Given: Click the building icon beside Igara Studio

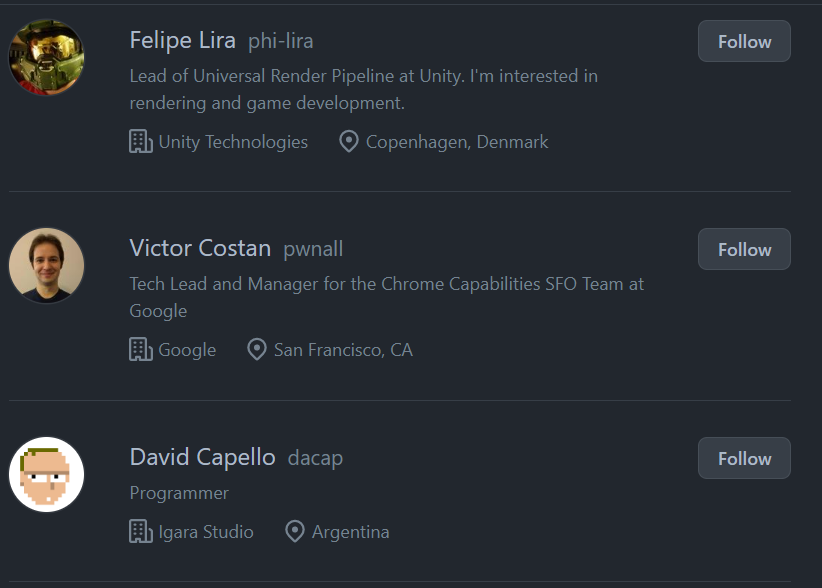Looking at the screenshot, I should pos(141,532).
